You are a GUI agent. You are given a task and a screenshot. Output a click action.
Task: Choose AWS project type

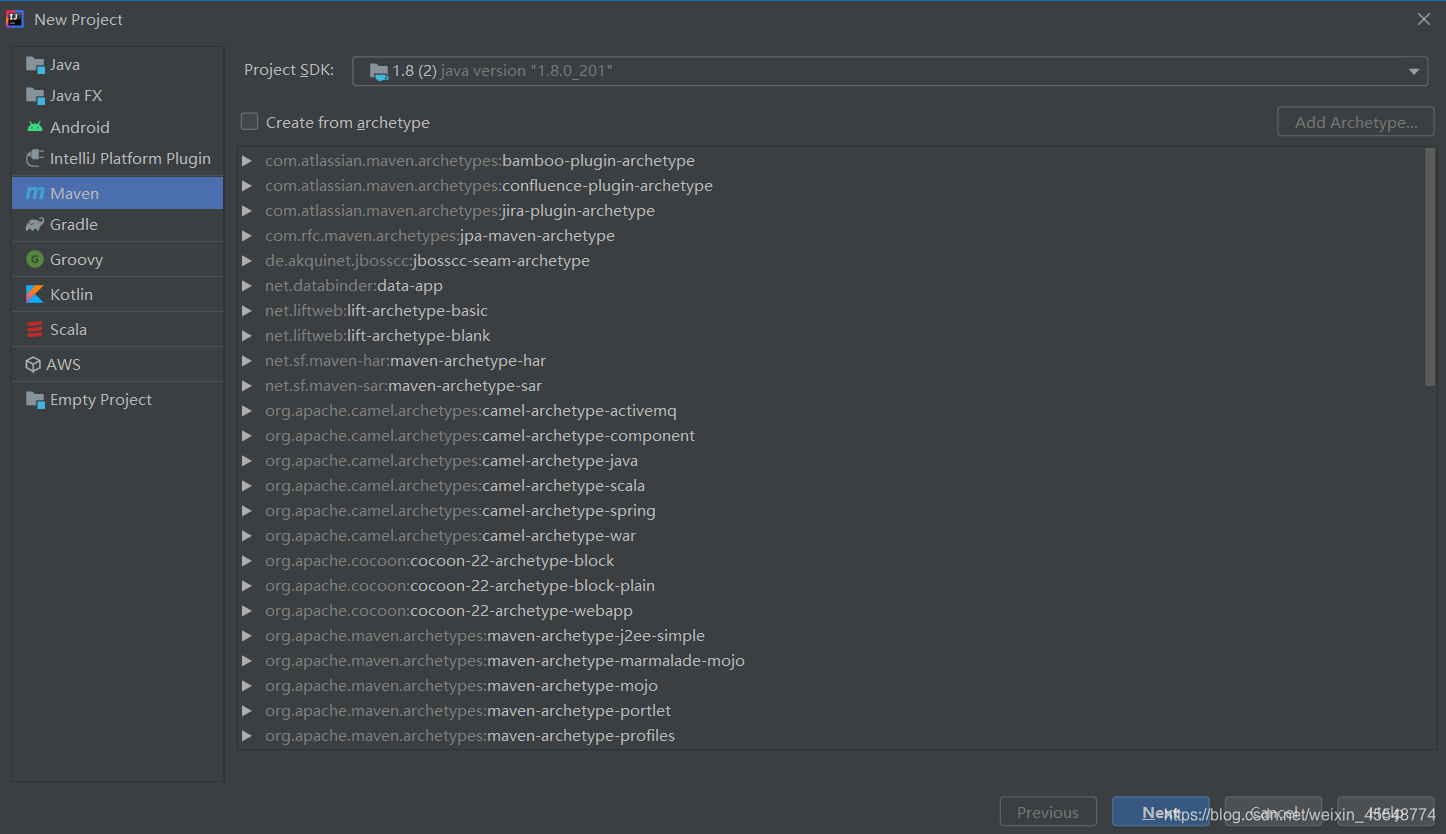[118, 365]
